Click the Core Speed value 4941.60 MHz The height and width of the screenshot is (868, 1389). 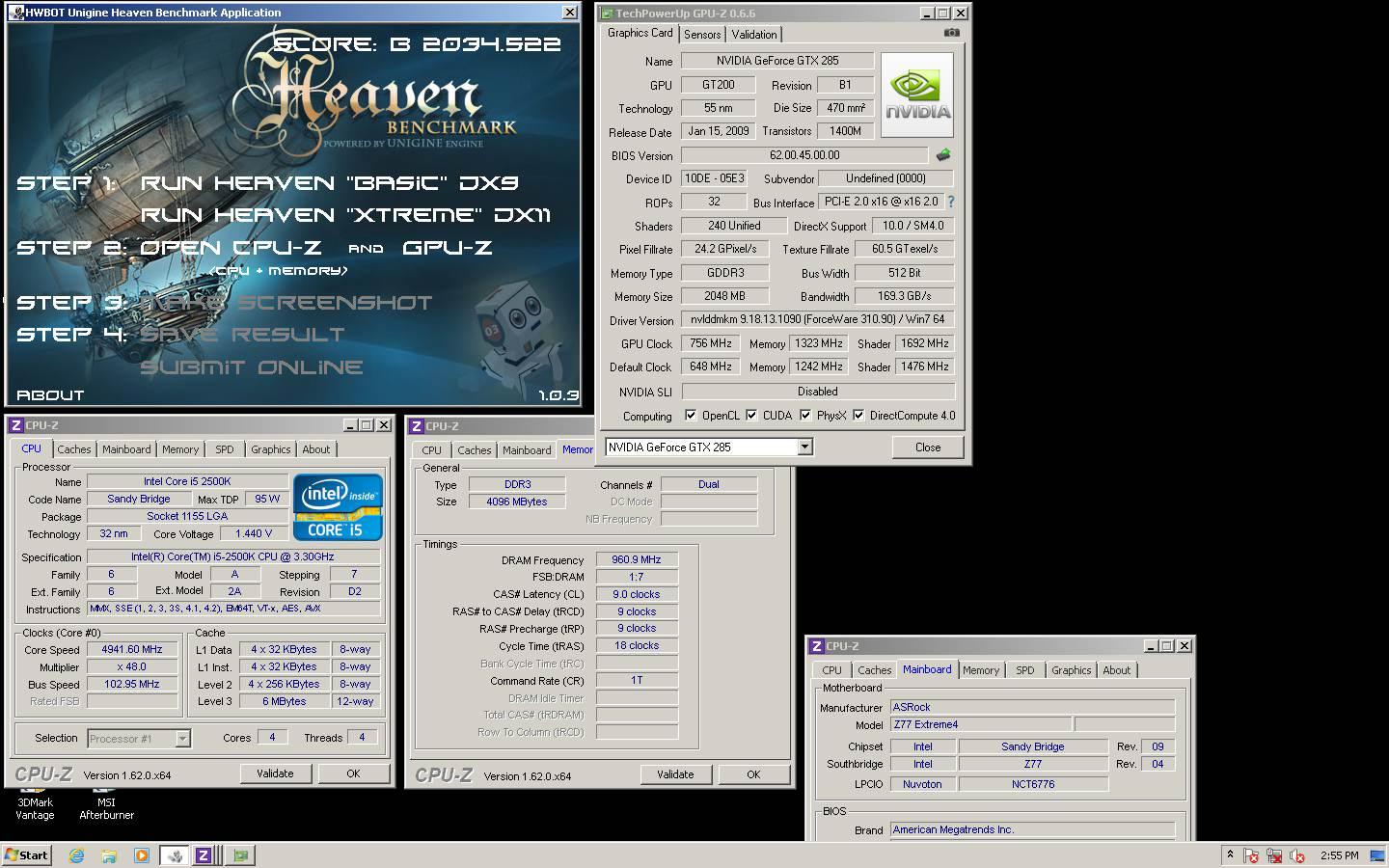(132, 649)
